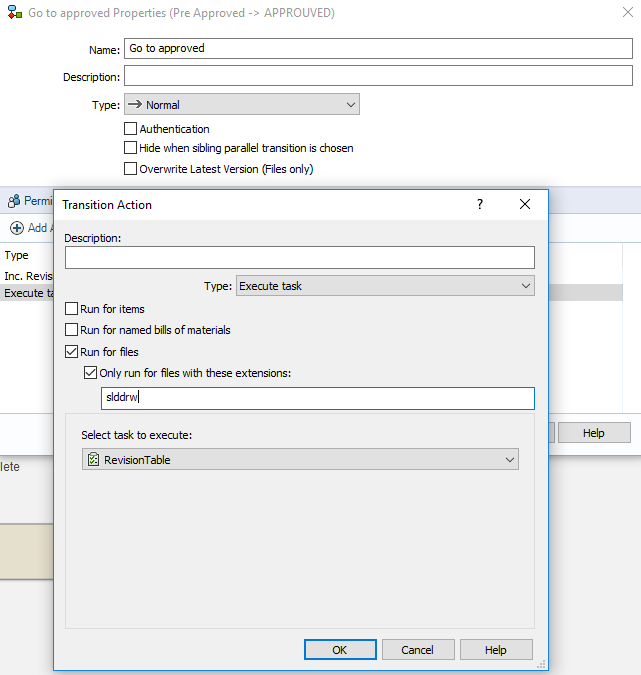Expand the Execute task type dropdown
This screenshot has height=675, width=641.
tap(385, 286)
